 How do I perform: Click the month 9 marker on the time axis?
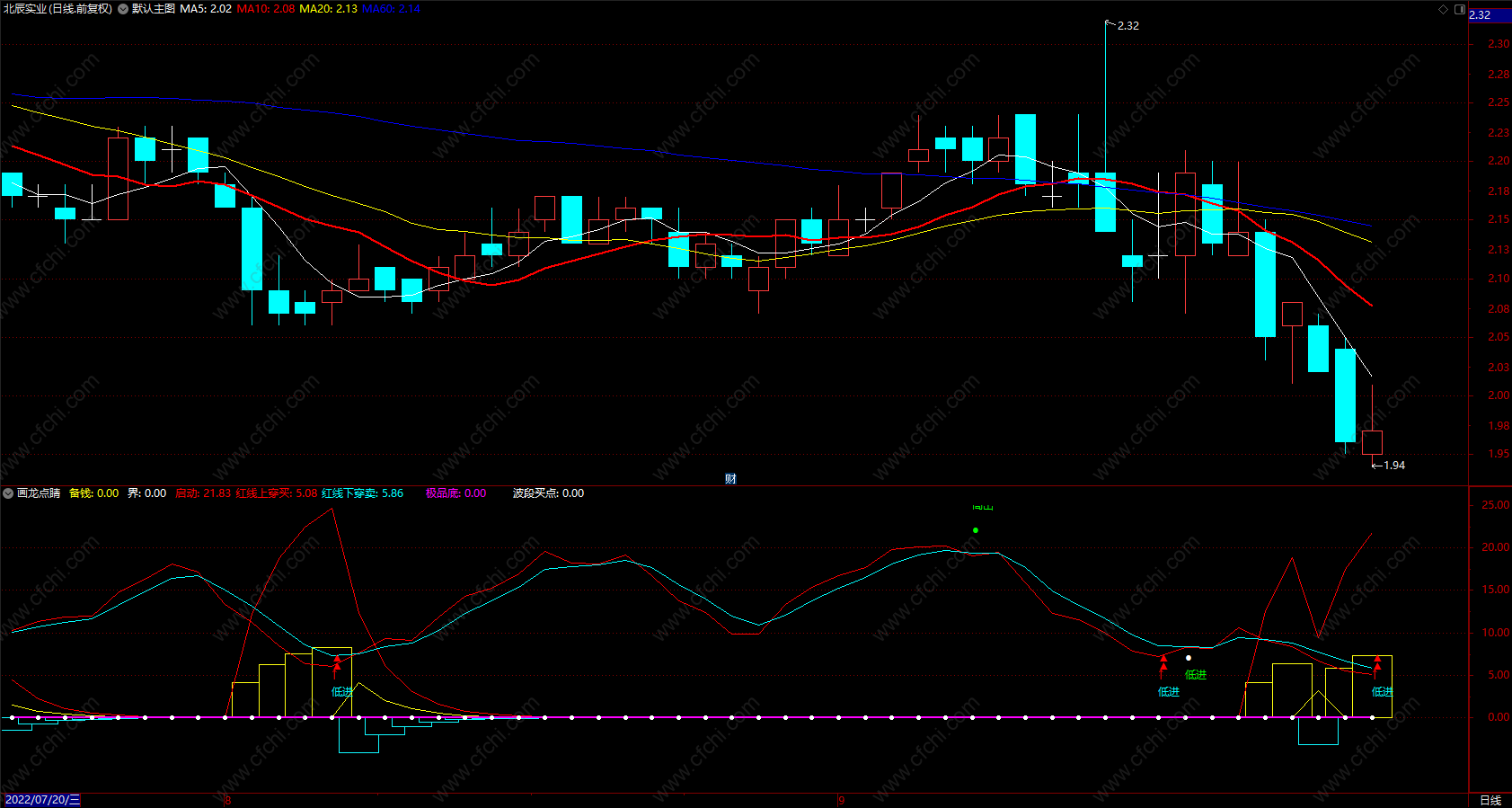841,800
